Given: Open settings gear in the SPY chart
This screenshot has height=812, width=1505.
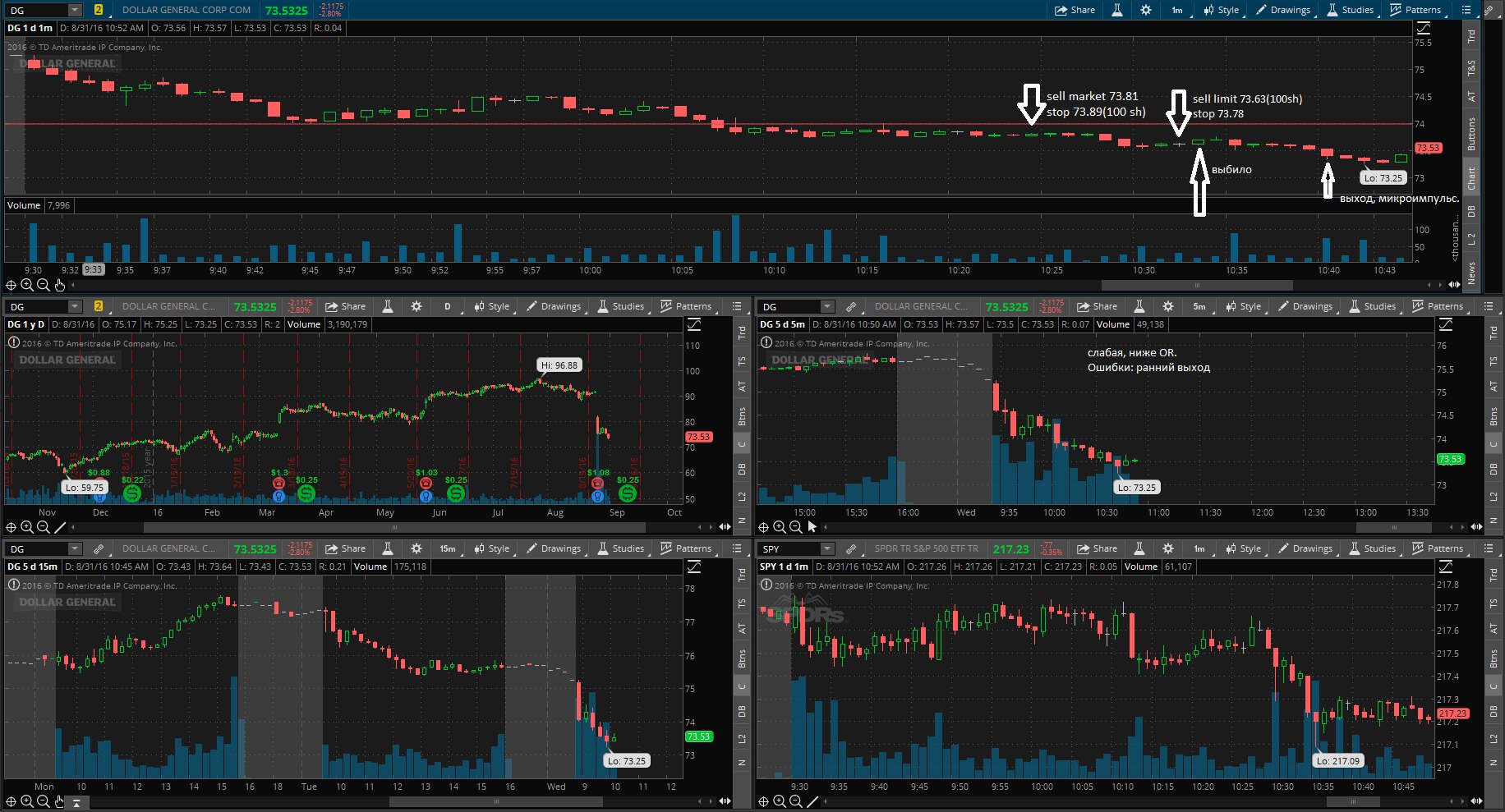Looking at the screenshot, I should [x=1168, y=548].
